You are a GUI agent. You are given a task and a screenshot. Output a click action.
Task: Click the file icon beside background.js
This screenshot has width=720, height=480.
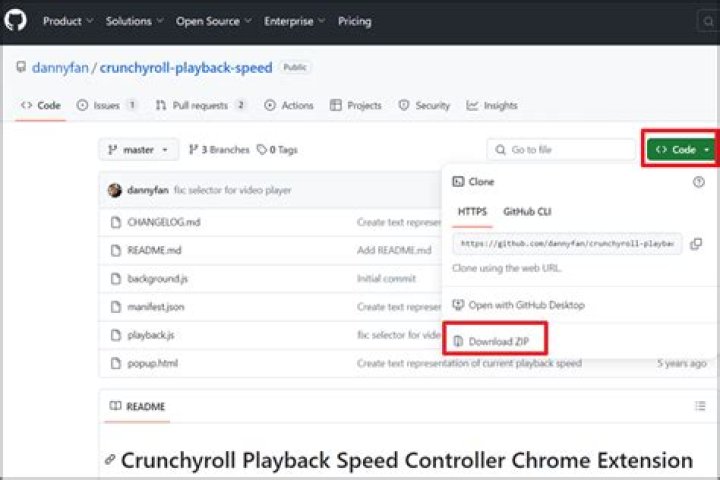[116, 279]
